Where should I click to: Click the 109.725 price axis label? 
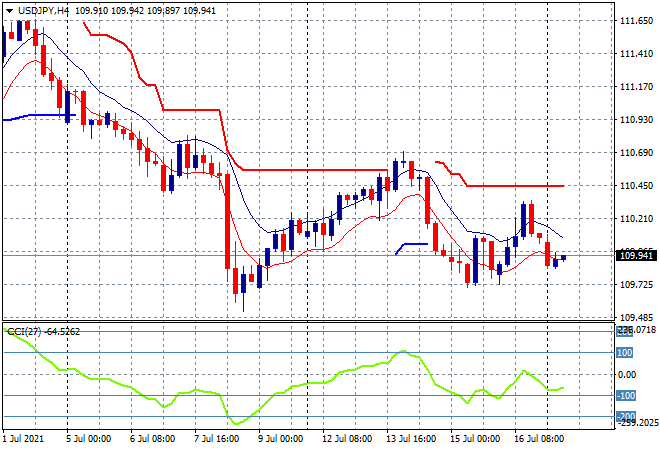click(636, 285)
